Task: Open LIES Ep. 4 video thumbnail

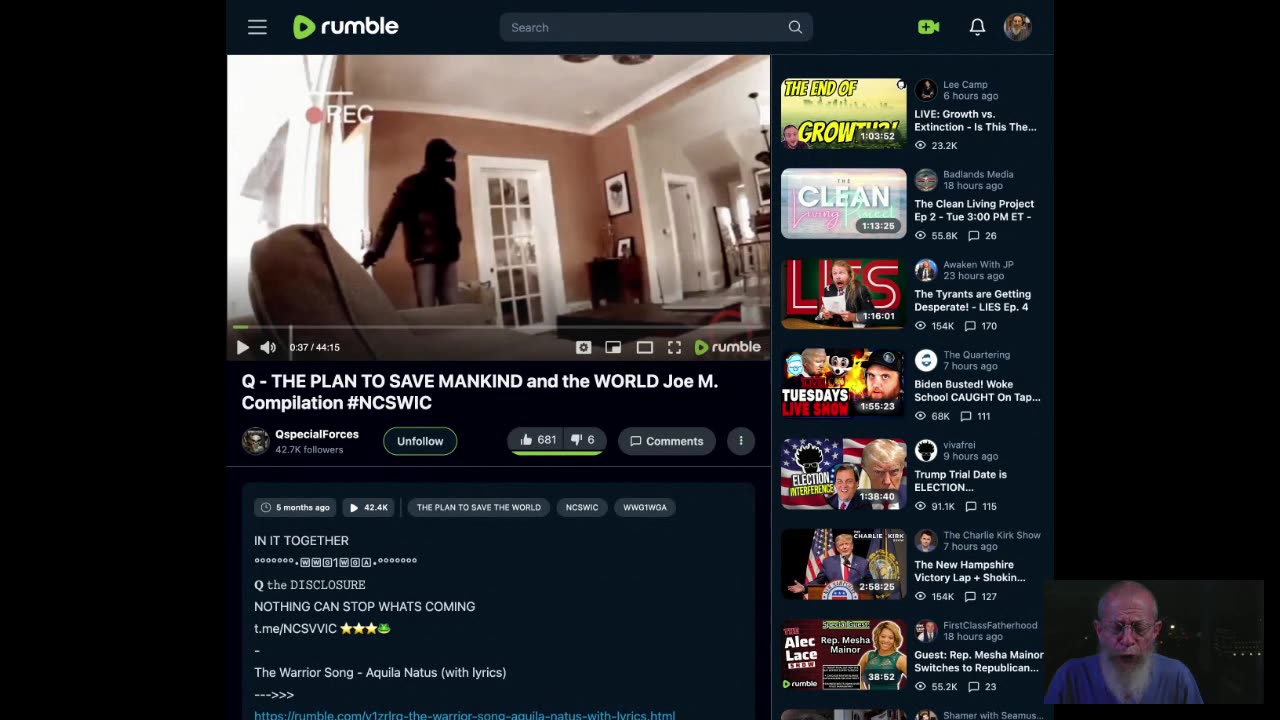Action: point(843,293)
